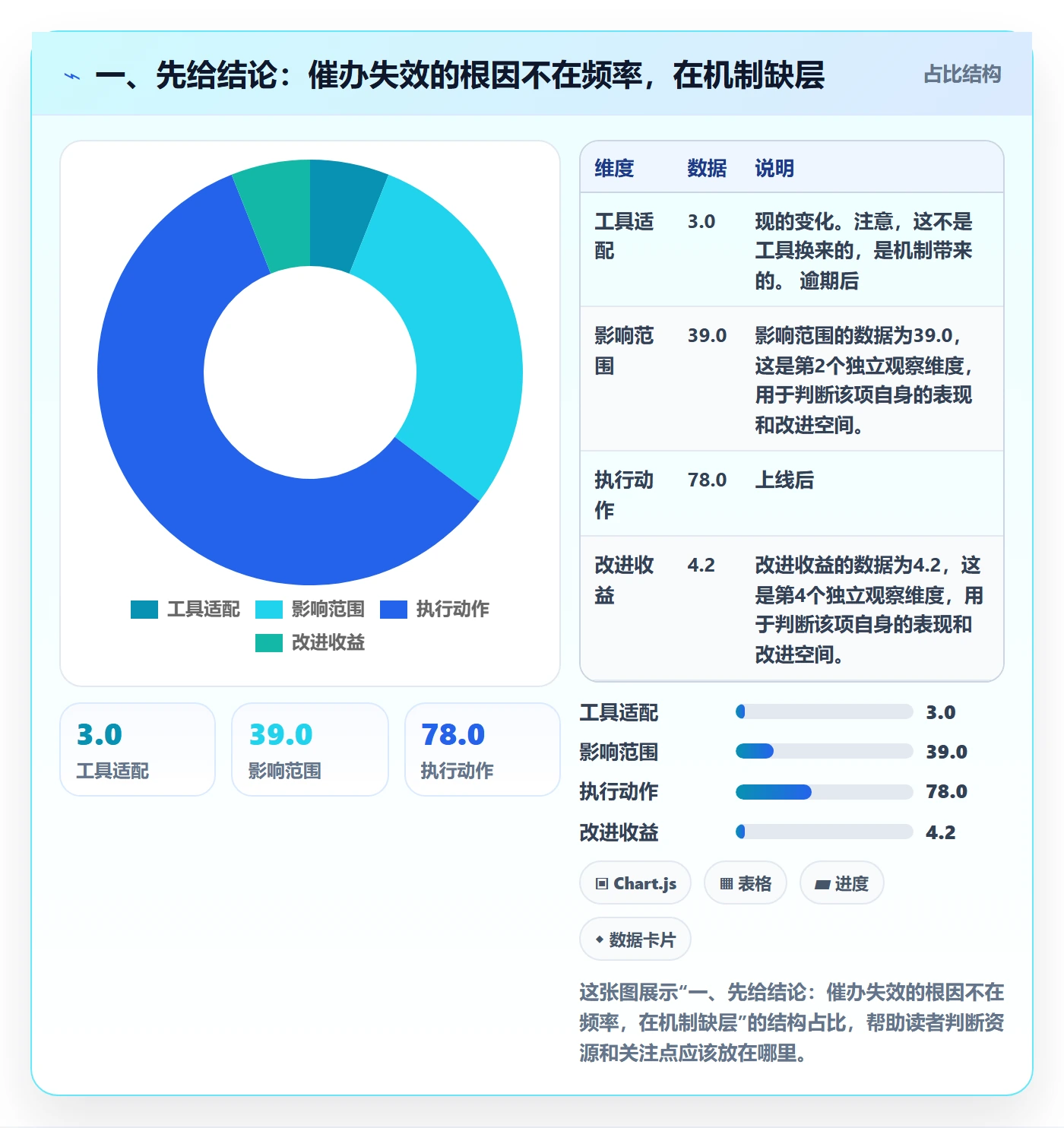Click the 影响范围 progress bar

(x=824, y=751)
